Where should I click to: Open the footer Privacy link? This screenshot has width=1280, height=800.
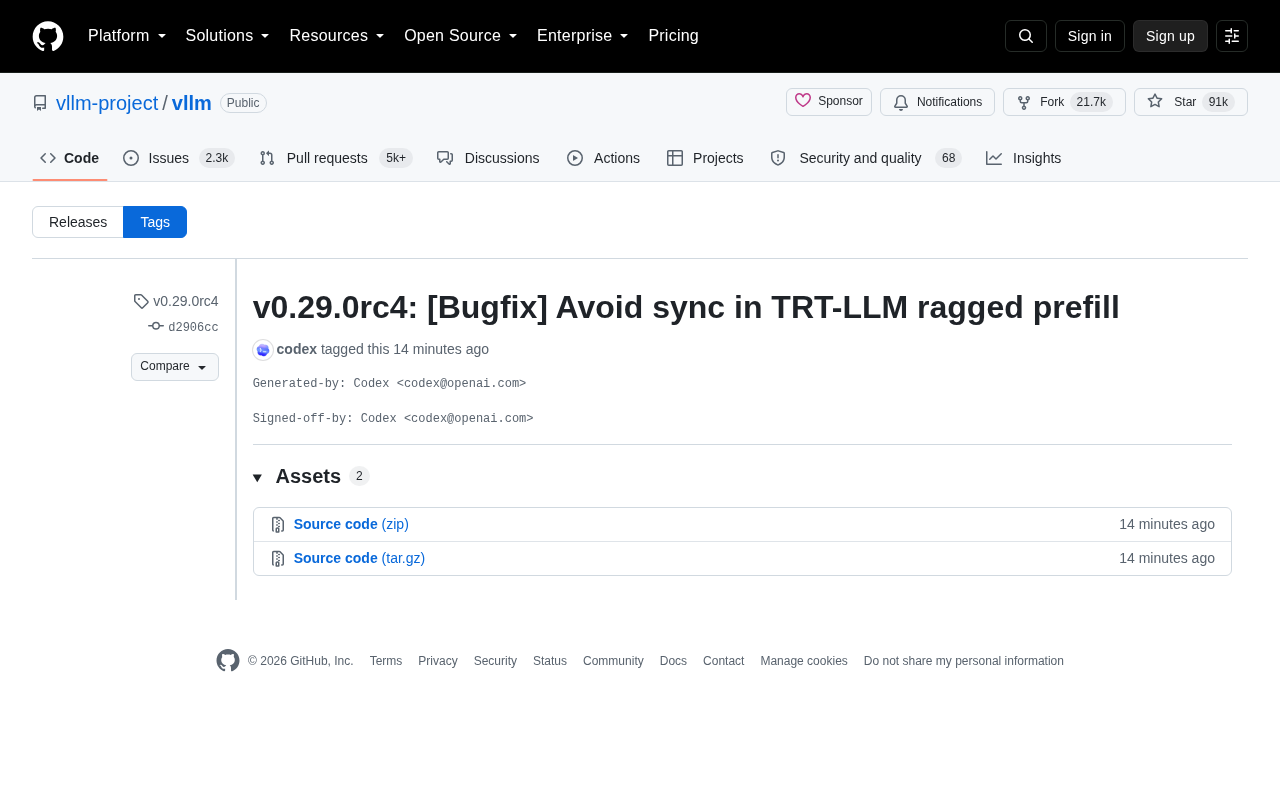pyautogui.click(x=438, y=661)
